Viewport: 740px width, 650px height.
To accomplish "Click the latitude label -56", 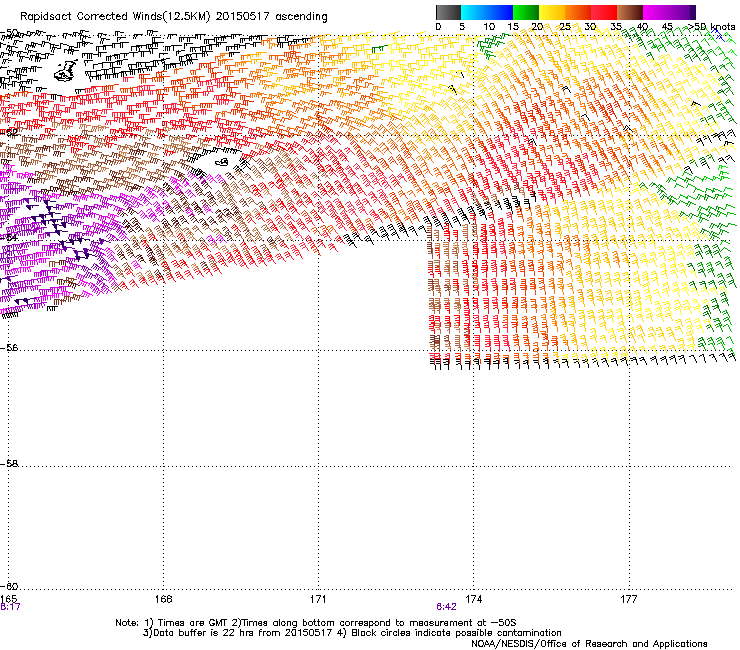I will 8,348.
